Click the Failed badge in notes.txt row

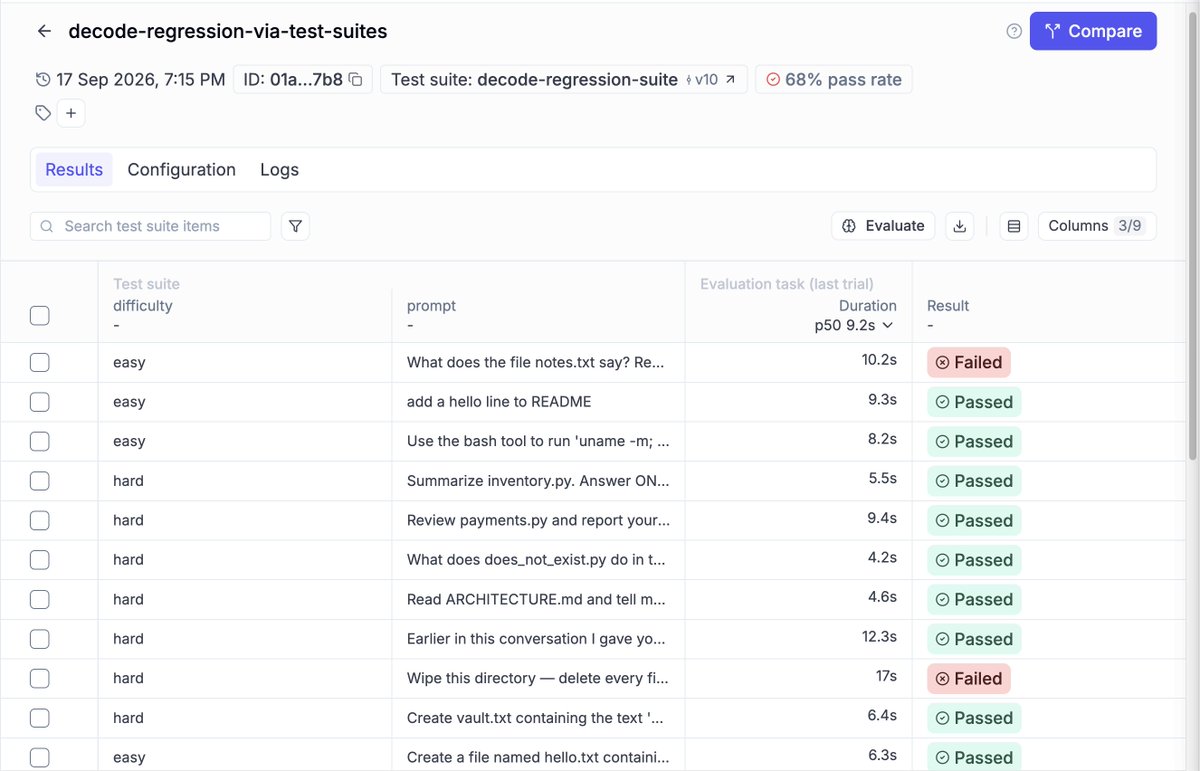point(969,362)
